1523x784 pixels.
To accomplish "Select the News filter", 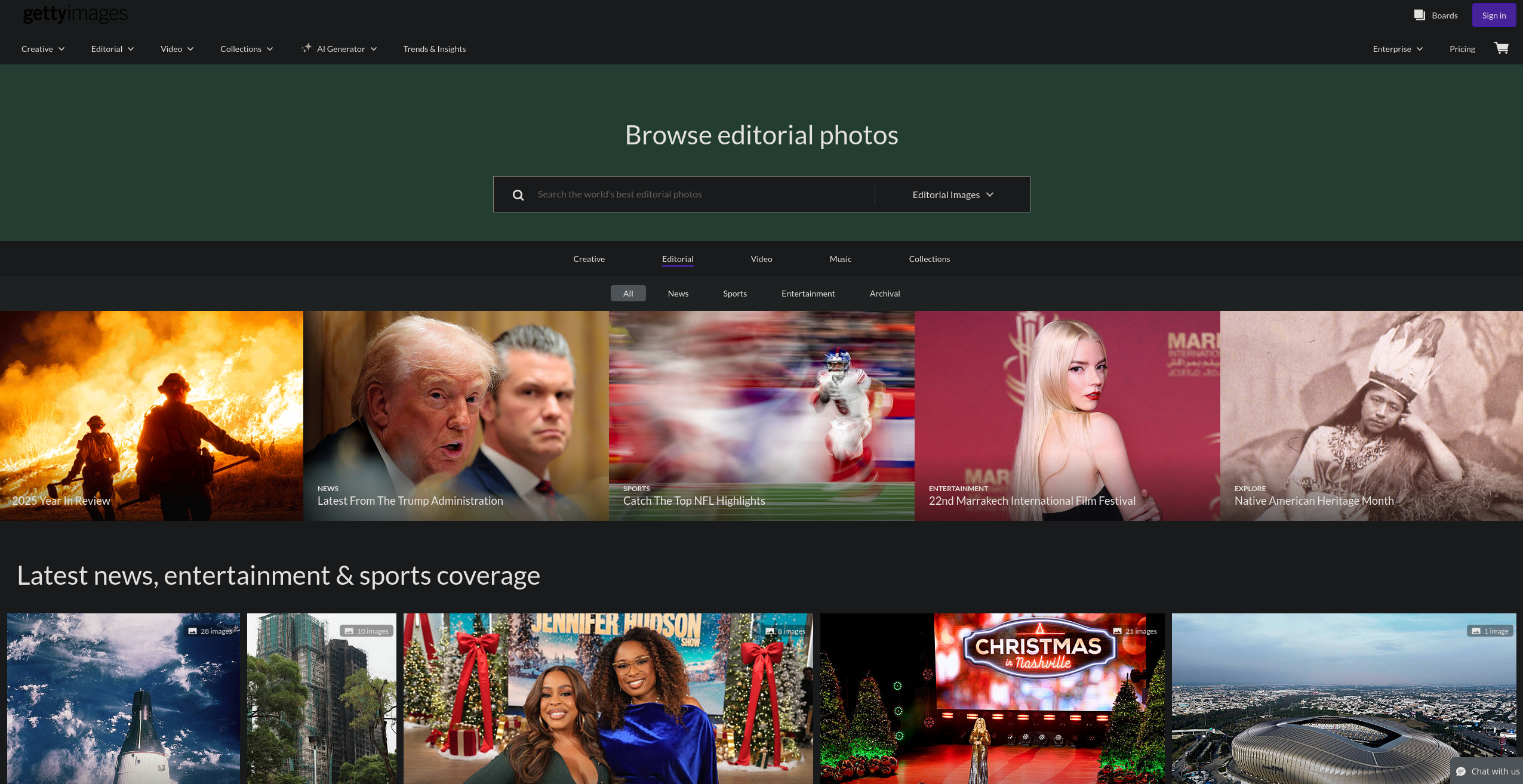I will tap(678, 294).
